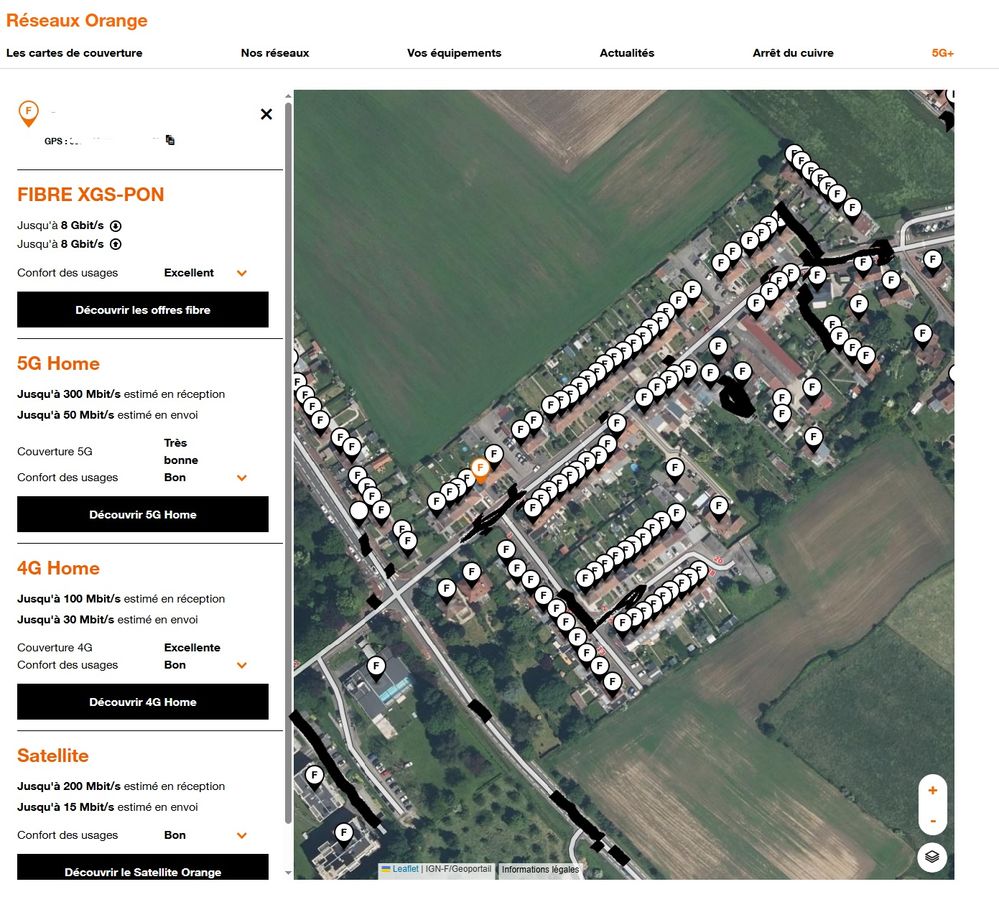Open the Leaflet attribution link
This screenshot has height=902, width=999.
(405, 869)
